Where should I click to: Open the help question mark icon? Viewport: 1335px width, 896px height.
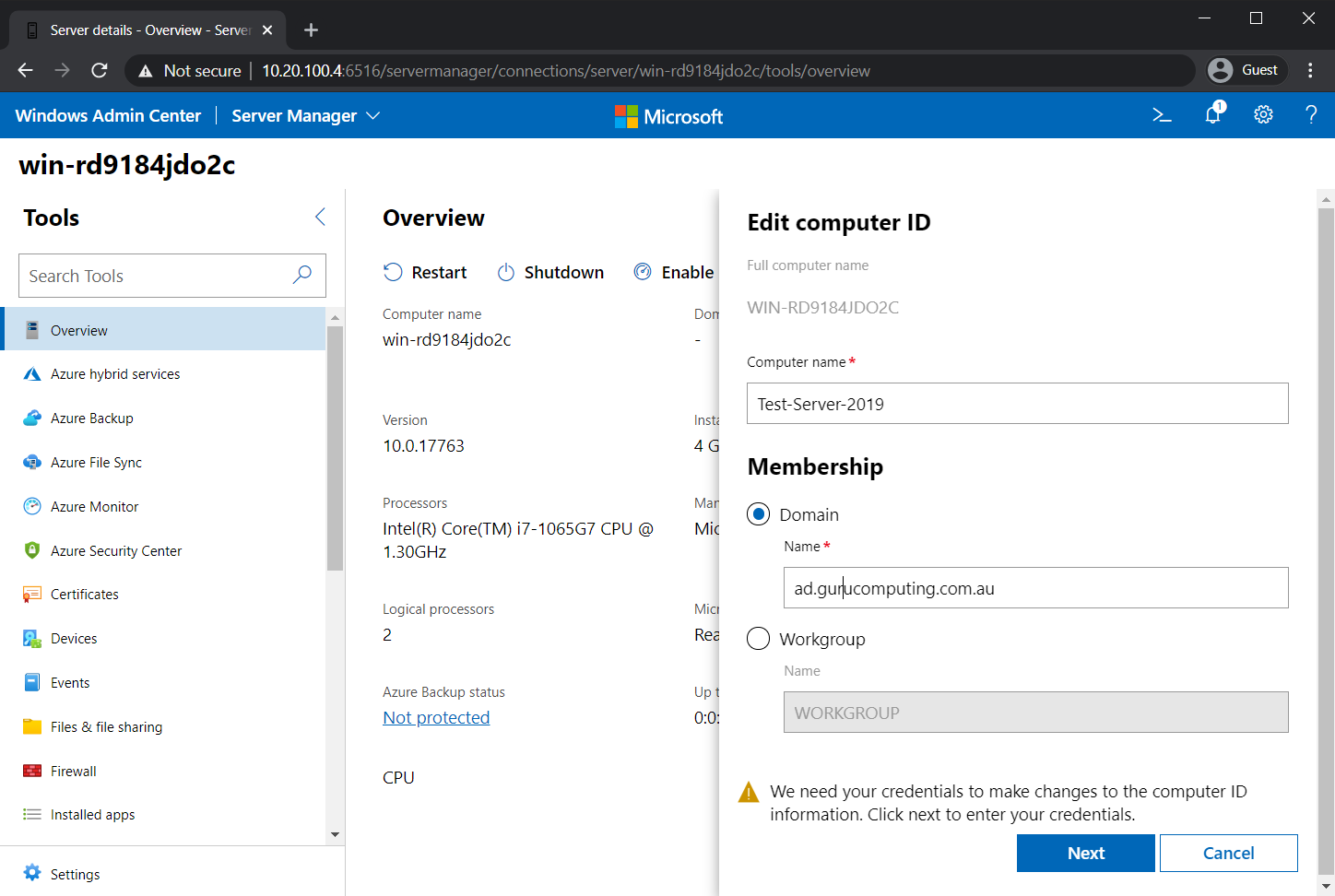coord(1311,114)
